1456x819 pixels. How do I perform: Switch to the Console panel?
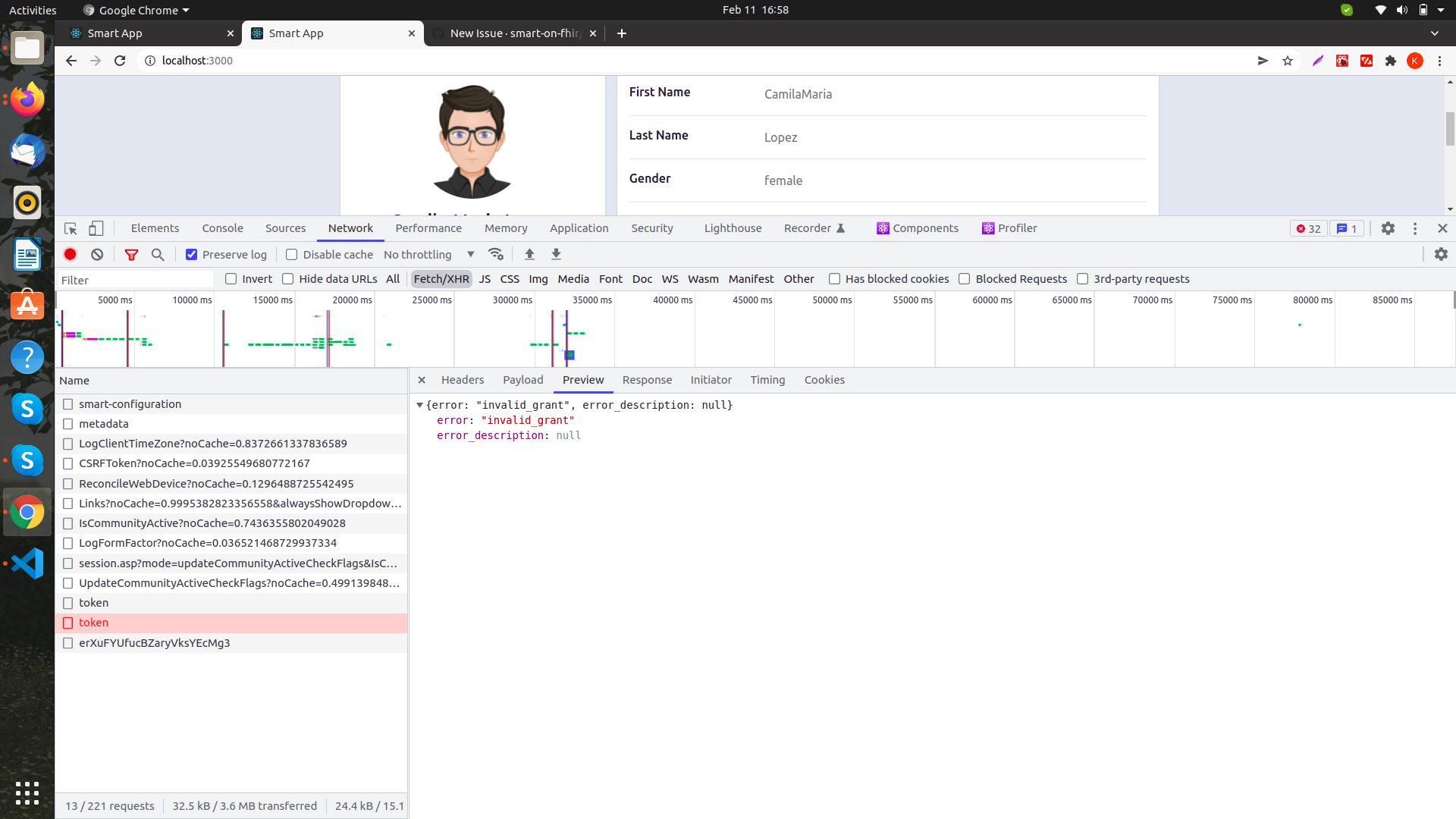[221, 227]
